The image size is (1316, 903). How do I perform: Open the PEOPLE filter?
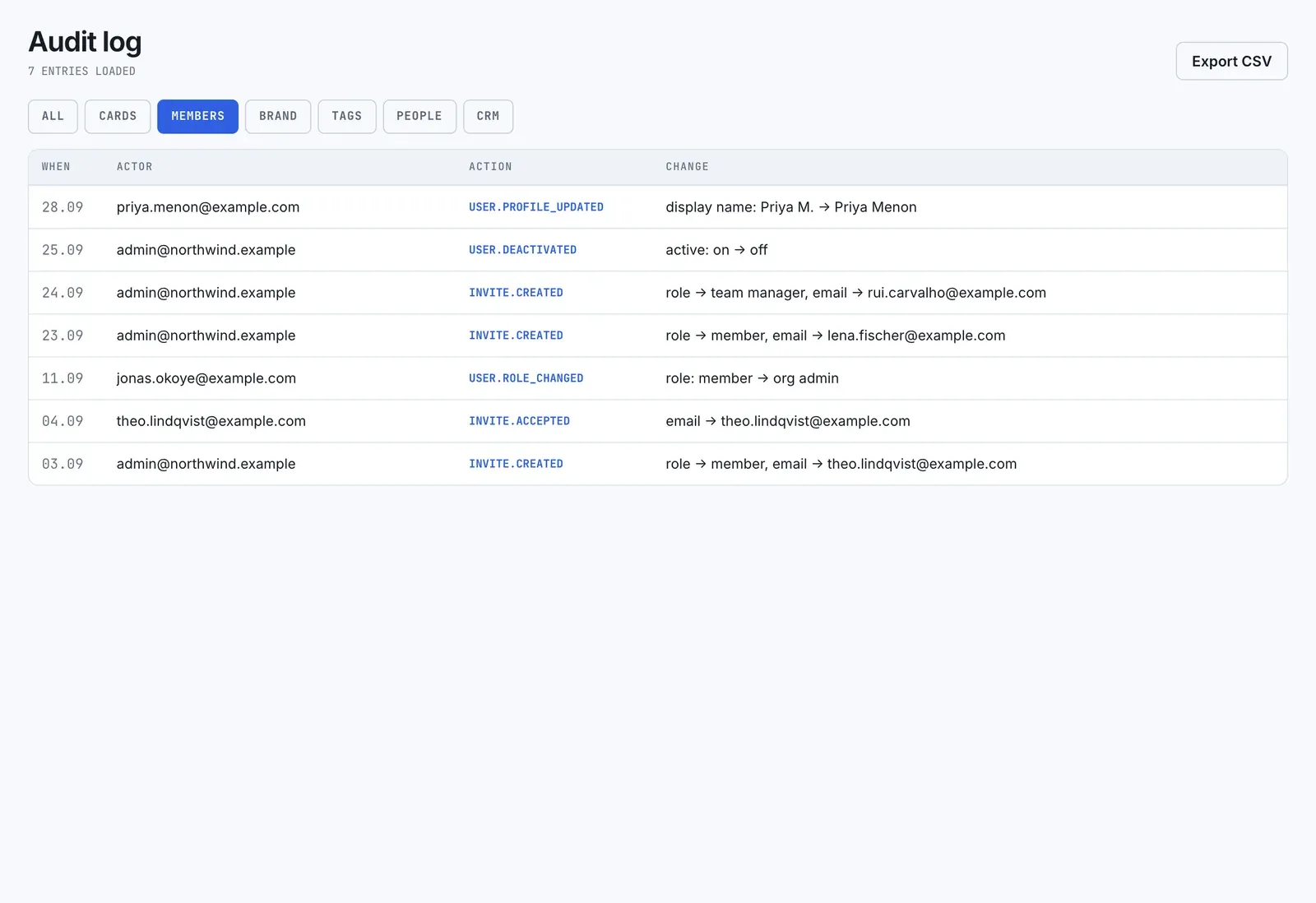[x=419, y=116]
